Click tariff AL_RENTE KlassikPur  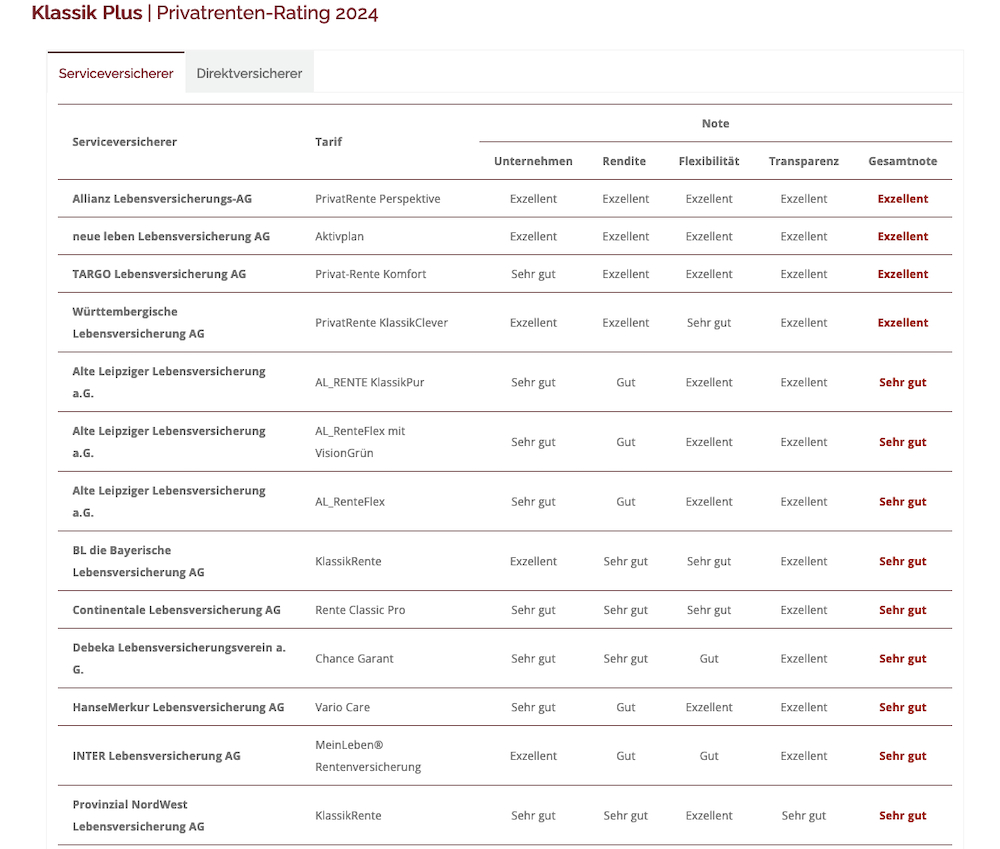[x=370, y=382]
